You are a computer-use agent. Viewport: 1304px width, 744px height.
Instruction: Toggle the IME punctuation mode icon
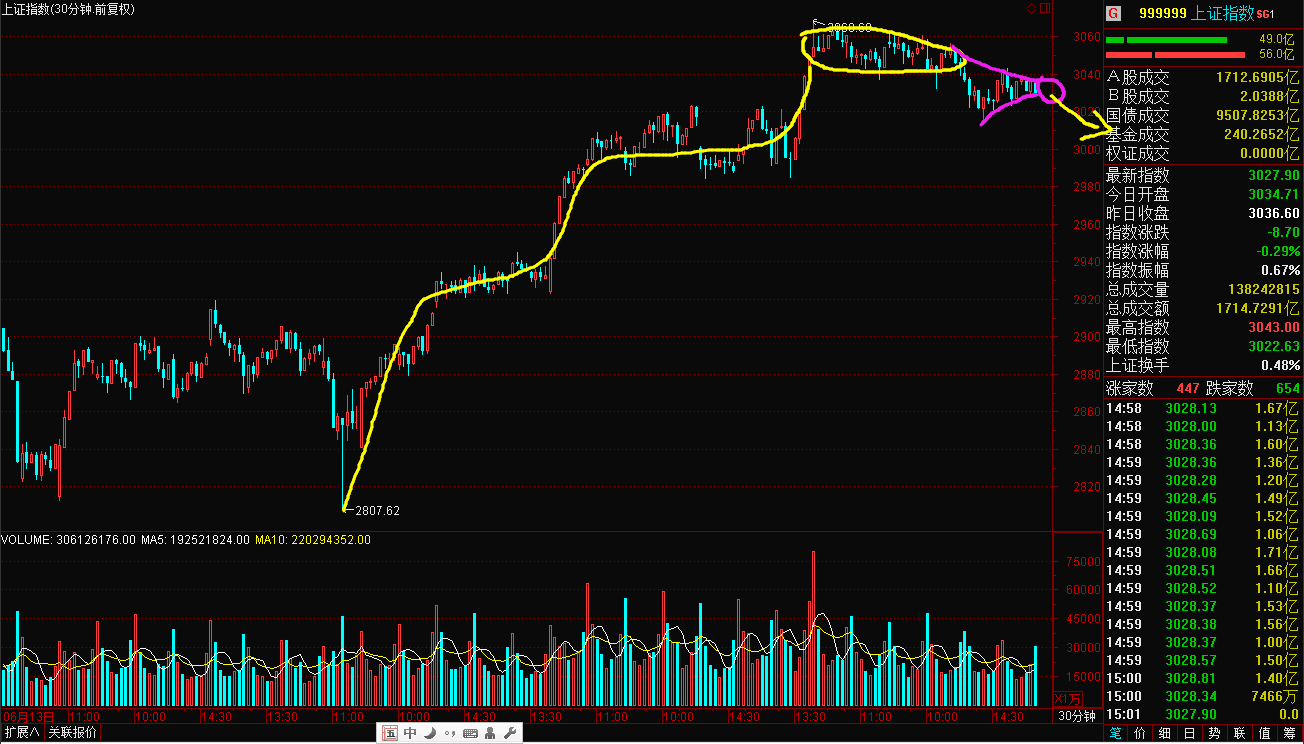pos(449,733)
